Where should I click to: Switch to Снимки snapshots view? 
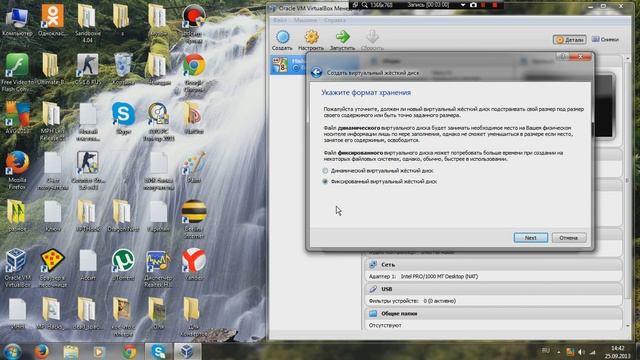(x=605, y=40)
